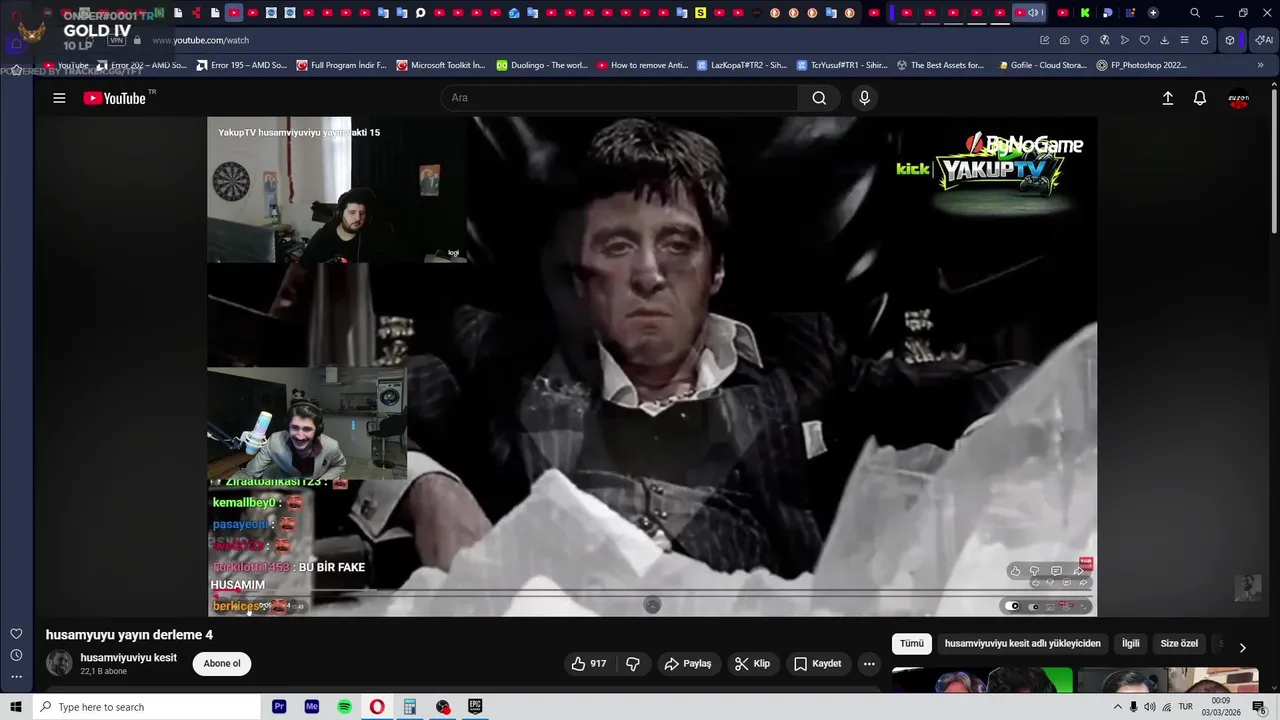
Task: Click the YouTube logo to go home
Action: (115, 98)
